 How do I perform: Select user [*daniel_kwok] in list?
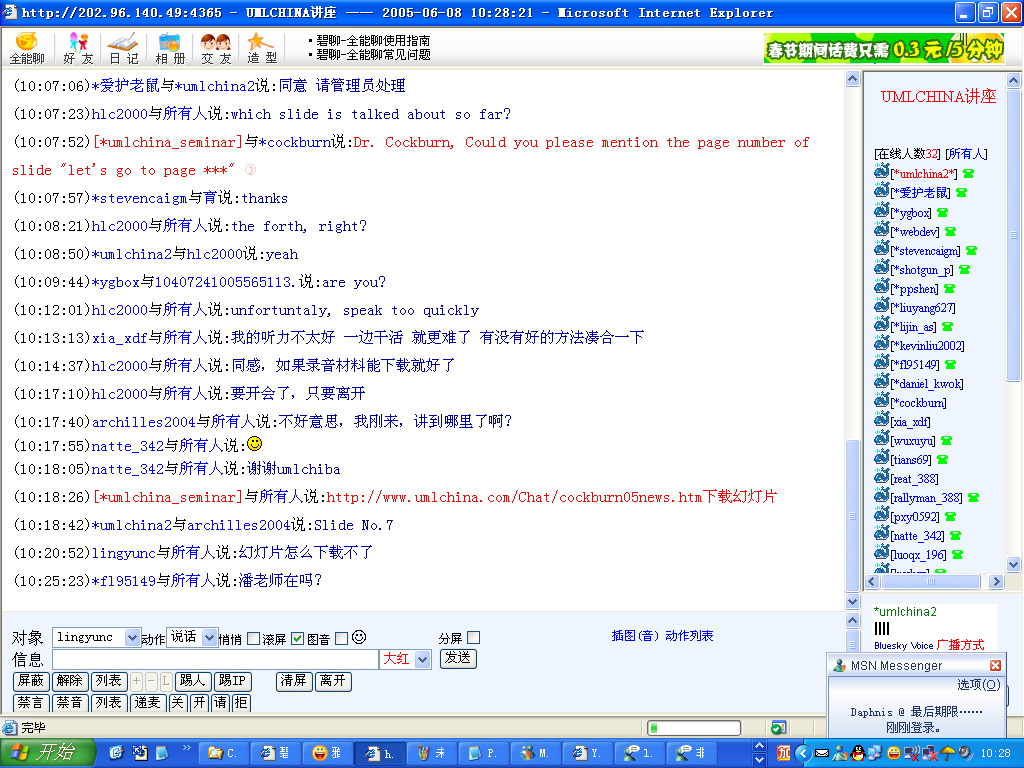927,384
